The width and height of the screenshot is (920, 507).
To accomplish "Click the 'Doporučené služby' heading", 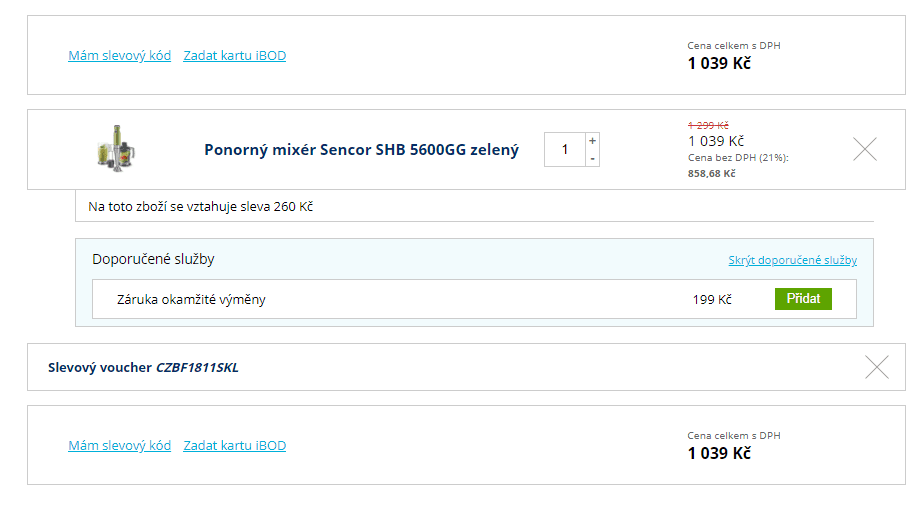I will point(153,259).
